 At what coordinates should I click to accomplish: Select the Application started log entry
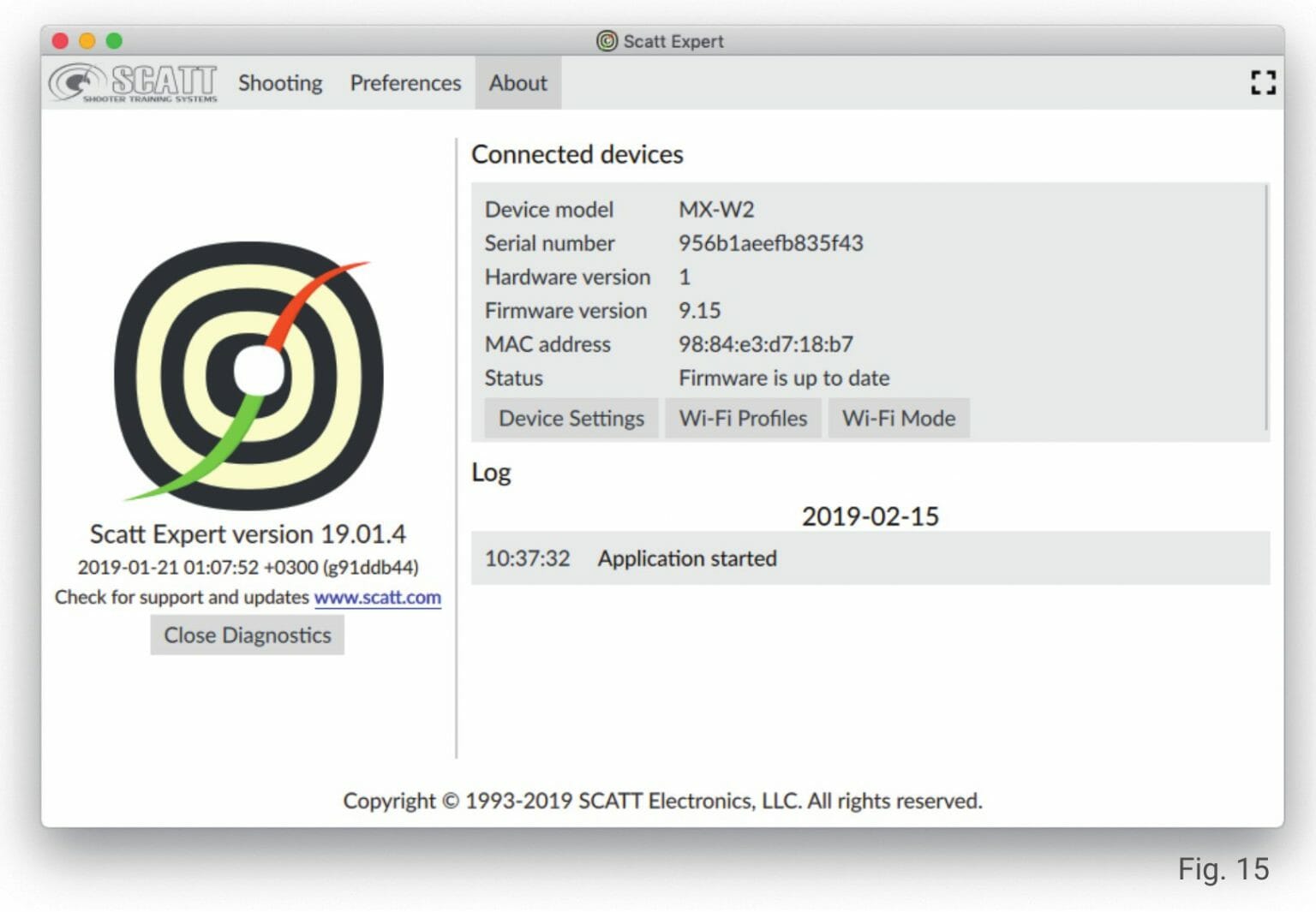[x=687, y=558]
